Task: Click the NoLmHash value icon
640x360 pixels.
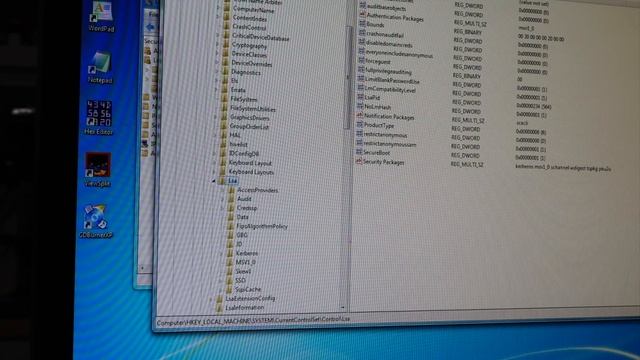Action: pos(360,106)
